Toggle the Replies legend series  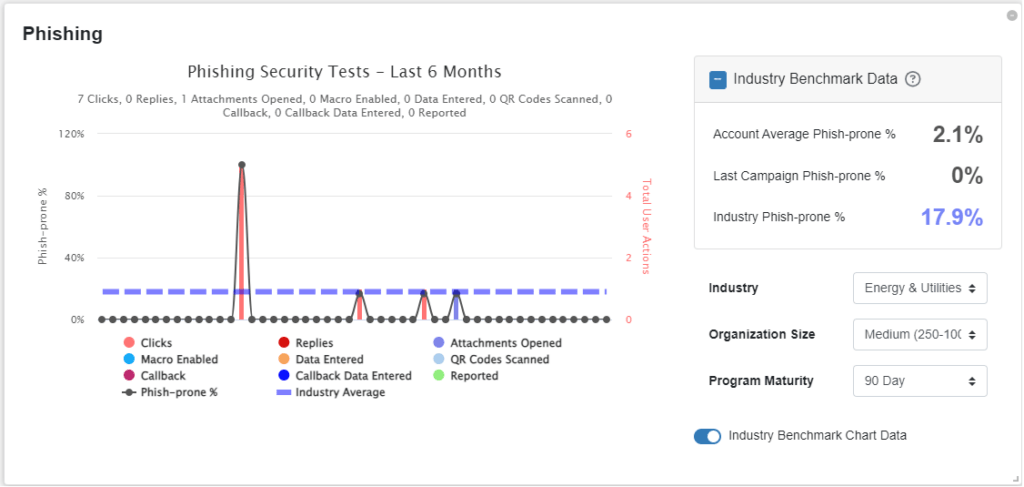284,343
